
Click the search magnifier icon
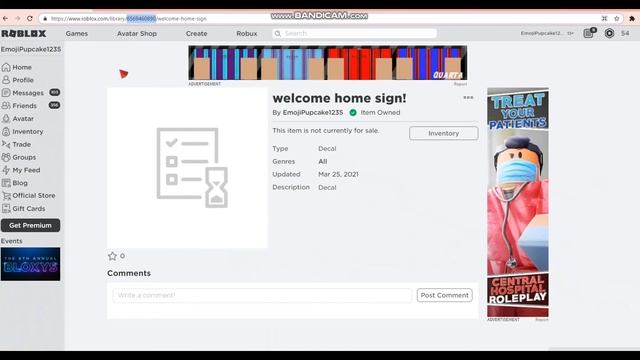[278, 33]
